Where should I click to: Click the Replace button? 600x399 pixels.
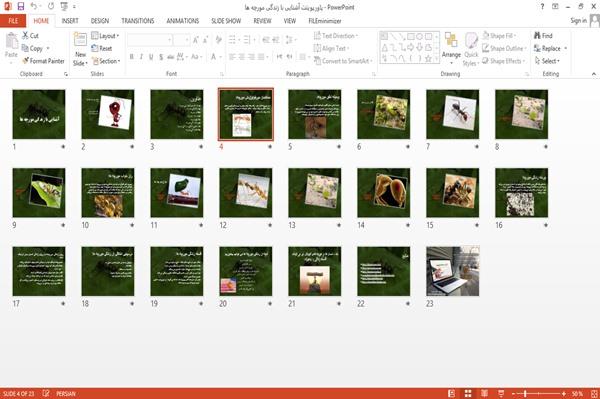[550, 48]
